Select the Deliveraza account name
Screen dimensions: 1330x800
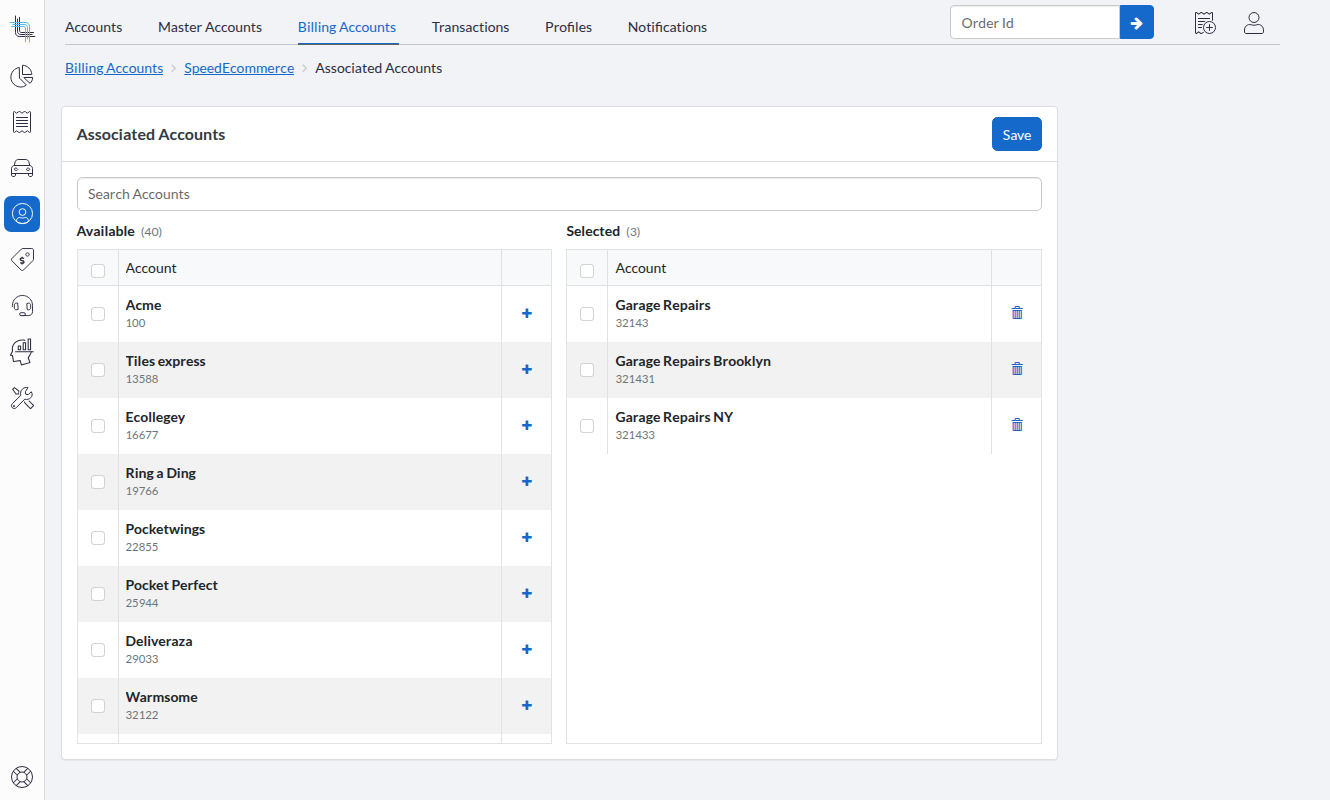(159, 641)
